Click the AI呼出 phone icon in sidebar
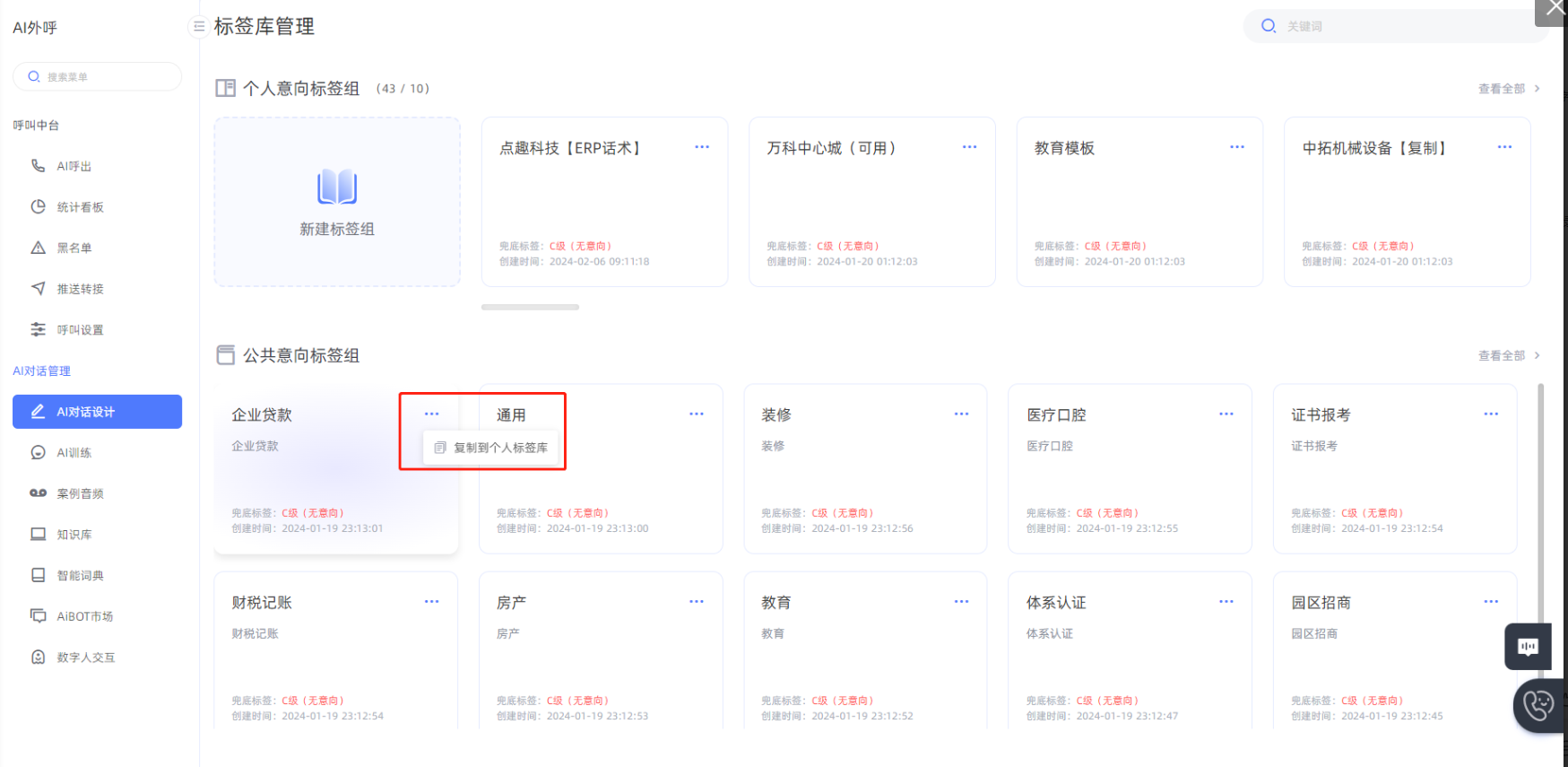 [39, 166]
